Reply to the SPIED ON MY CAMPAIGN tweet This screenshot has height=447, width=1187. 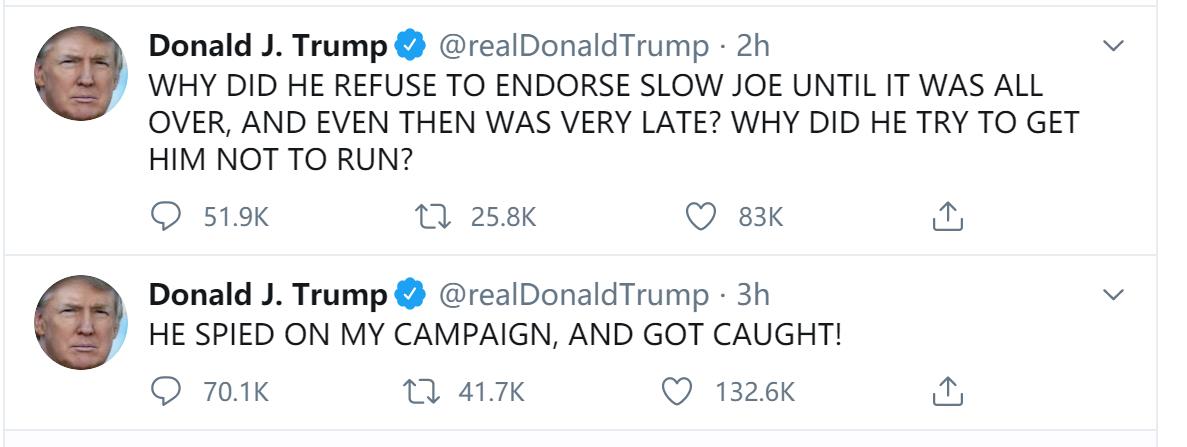pos(166,391)
